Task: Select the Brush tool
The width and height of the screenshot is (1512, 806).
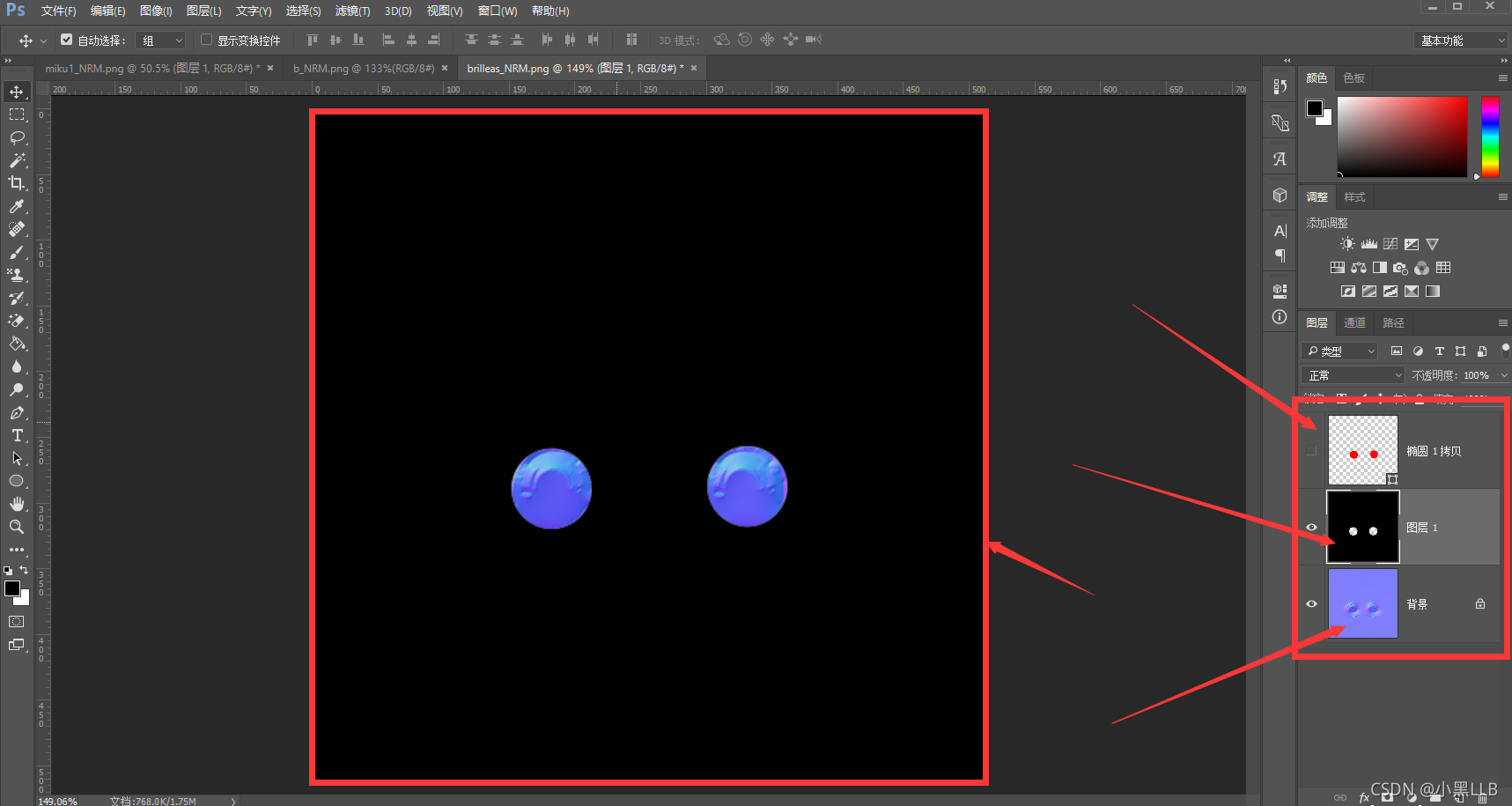Action: pyautogui.click(x=17, y=252)
